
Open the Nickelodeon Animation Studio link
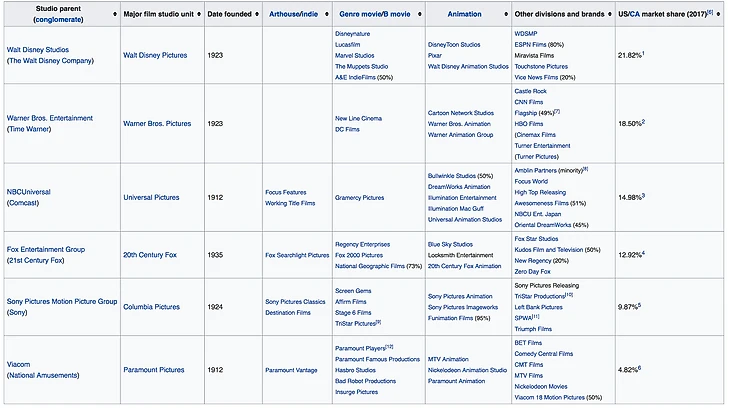[467, 370]
